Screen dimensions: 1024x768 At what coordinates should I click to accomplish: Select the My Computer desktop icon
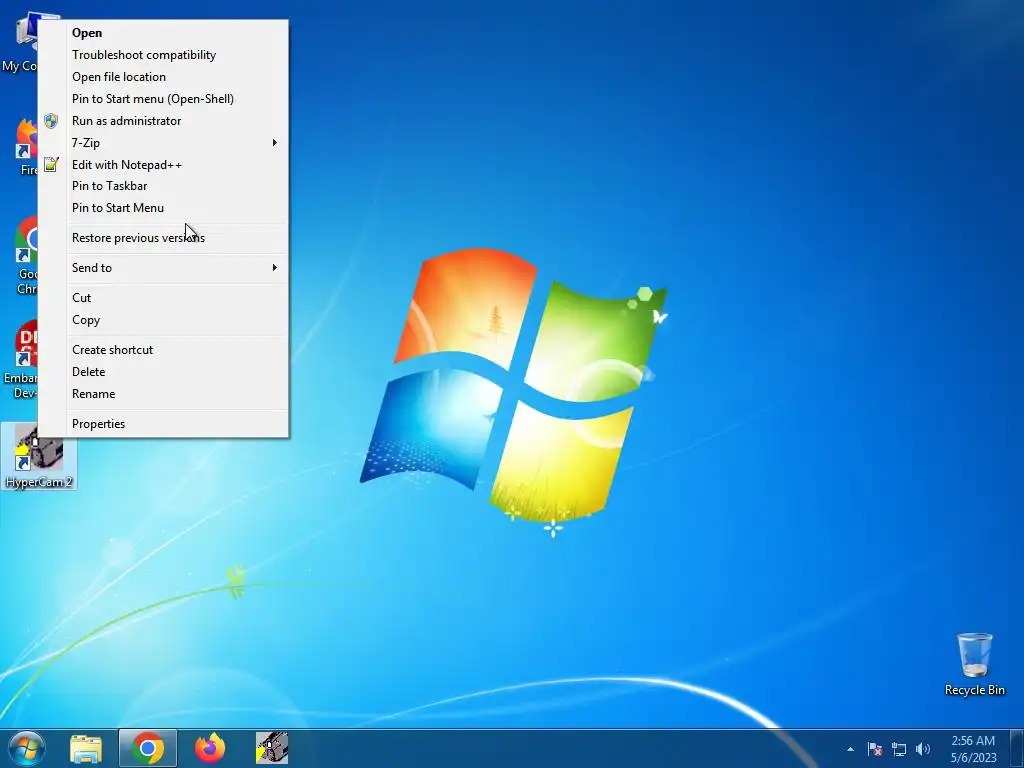[20, 42]
